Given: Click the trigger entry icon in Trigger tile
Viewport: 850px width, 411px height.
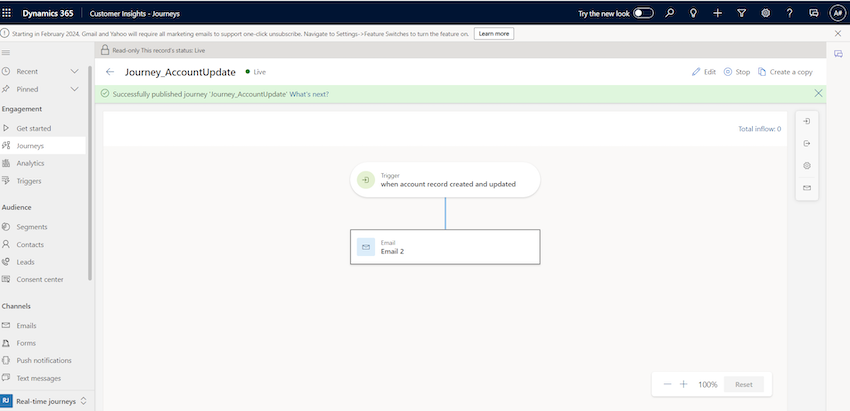Looking at the screenshot, I should tap(366, 180).
